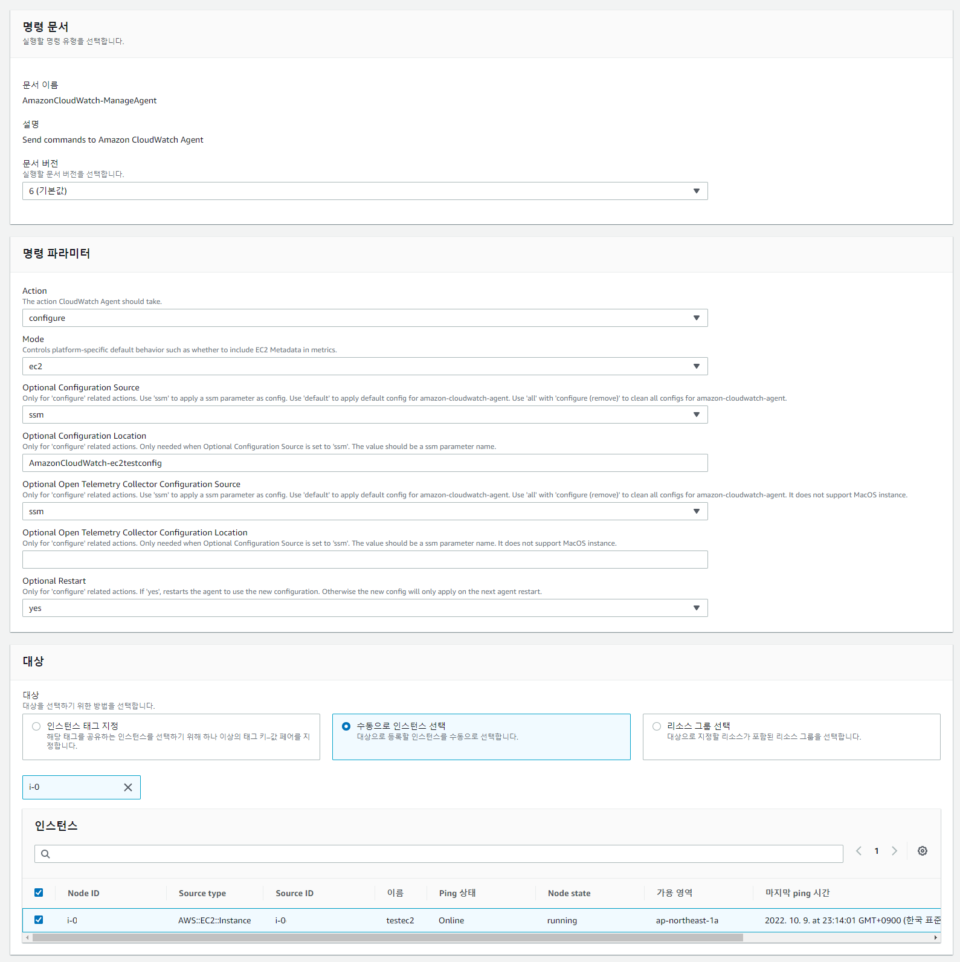This screenshot has height=962, width=960.
Task: Click the empty Open Telemetry Configuration Location field
Action: pyautogui.click(x=366, y=558)
